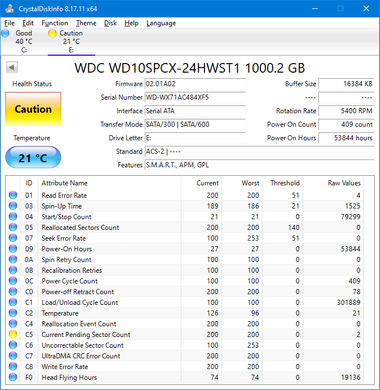Viewport: 380px width, 390px height.
Task: Click the 'Current Pending Sector Count' attribute name
Action: click(x=86, y=334)
